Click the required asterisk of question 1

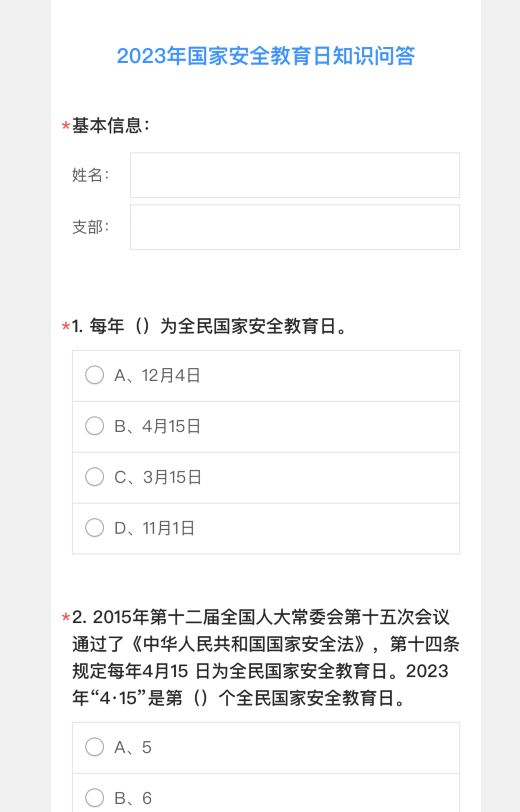point(66,328)
